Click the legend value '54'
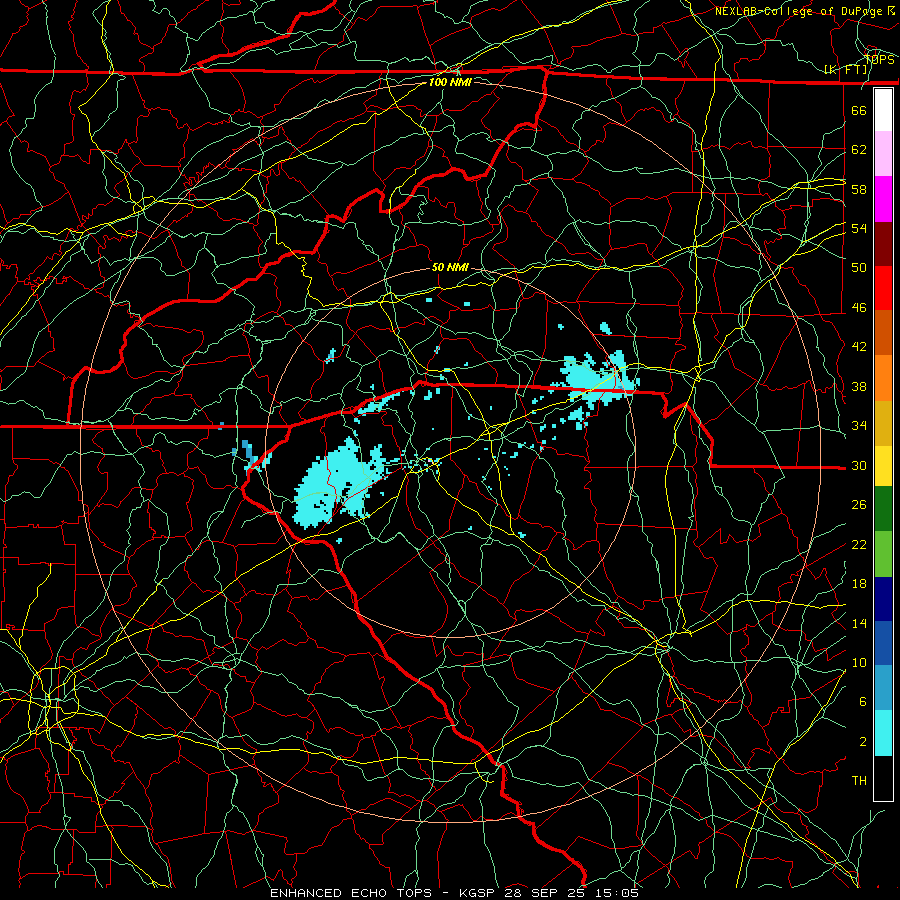Image resolution: width=900 pixels, height=900 pixels. 859,228
